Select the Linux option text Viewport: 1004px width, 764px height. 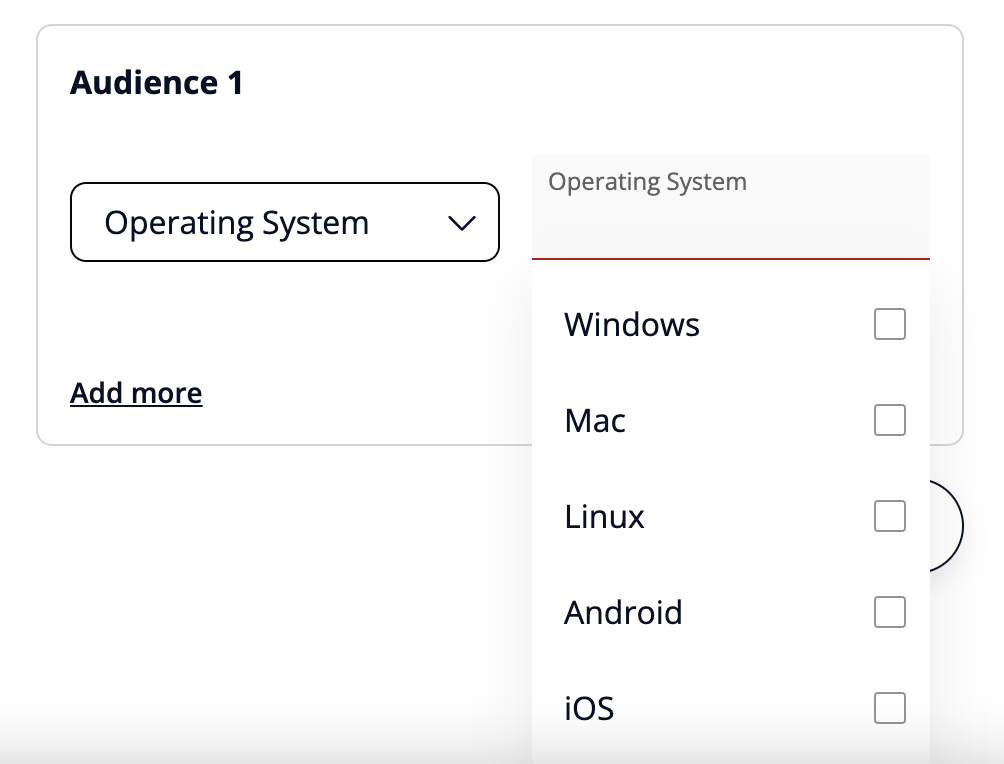pyautogui.click(x=605, y=516)
